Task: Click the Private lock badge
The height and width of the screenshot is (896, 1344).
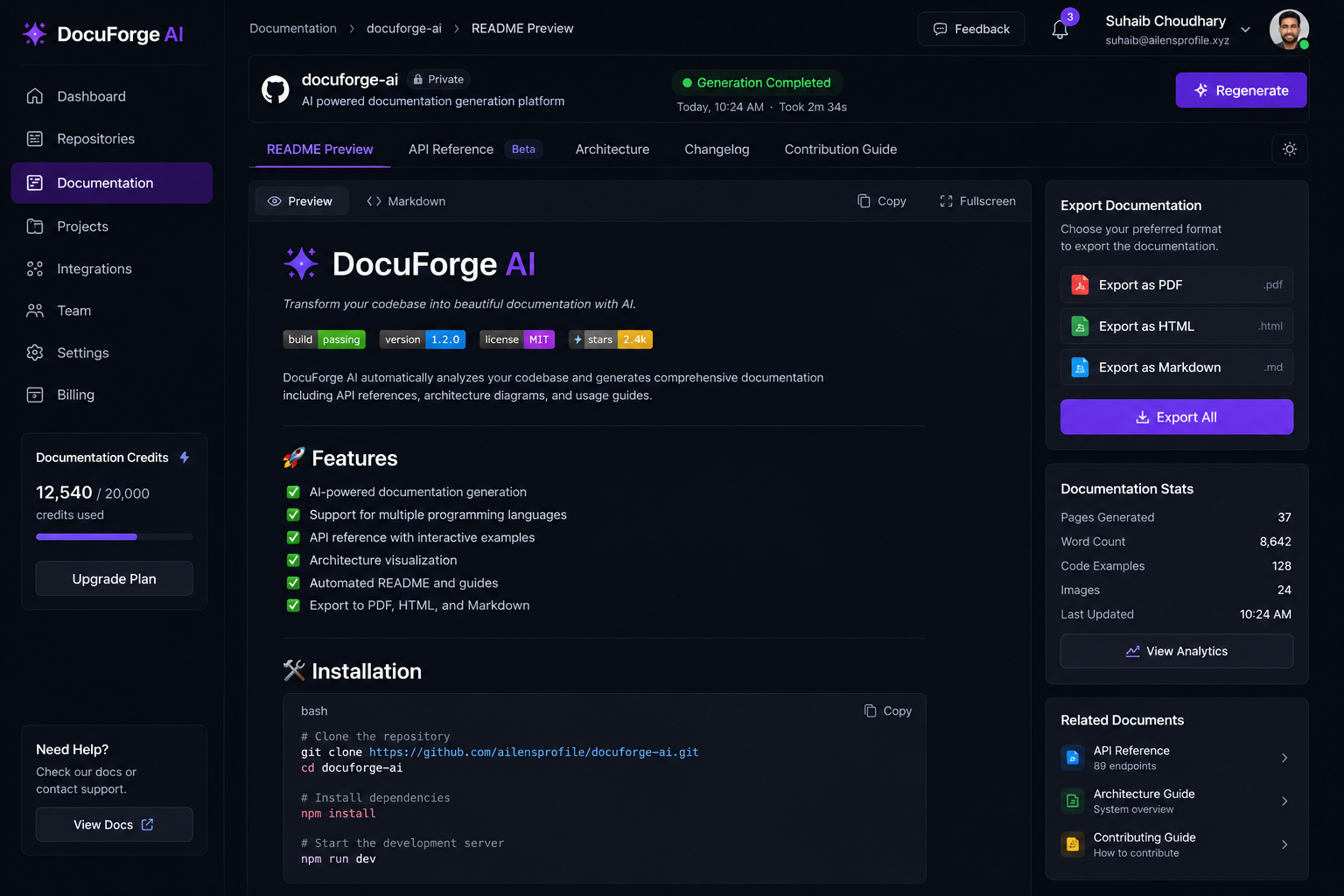Action: pos(438,80)
